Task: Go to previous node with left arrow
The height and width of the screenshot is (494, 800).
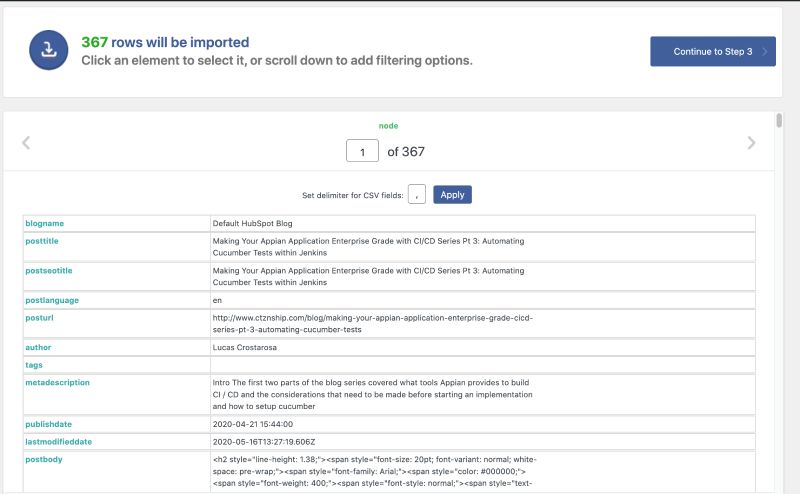Action: click(26, 143)
